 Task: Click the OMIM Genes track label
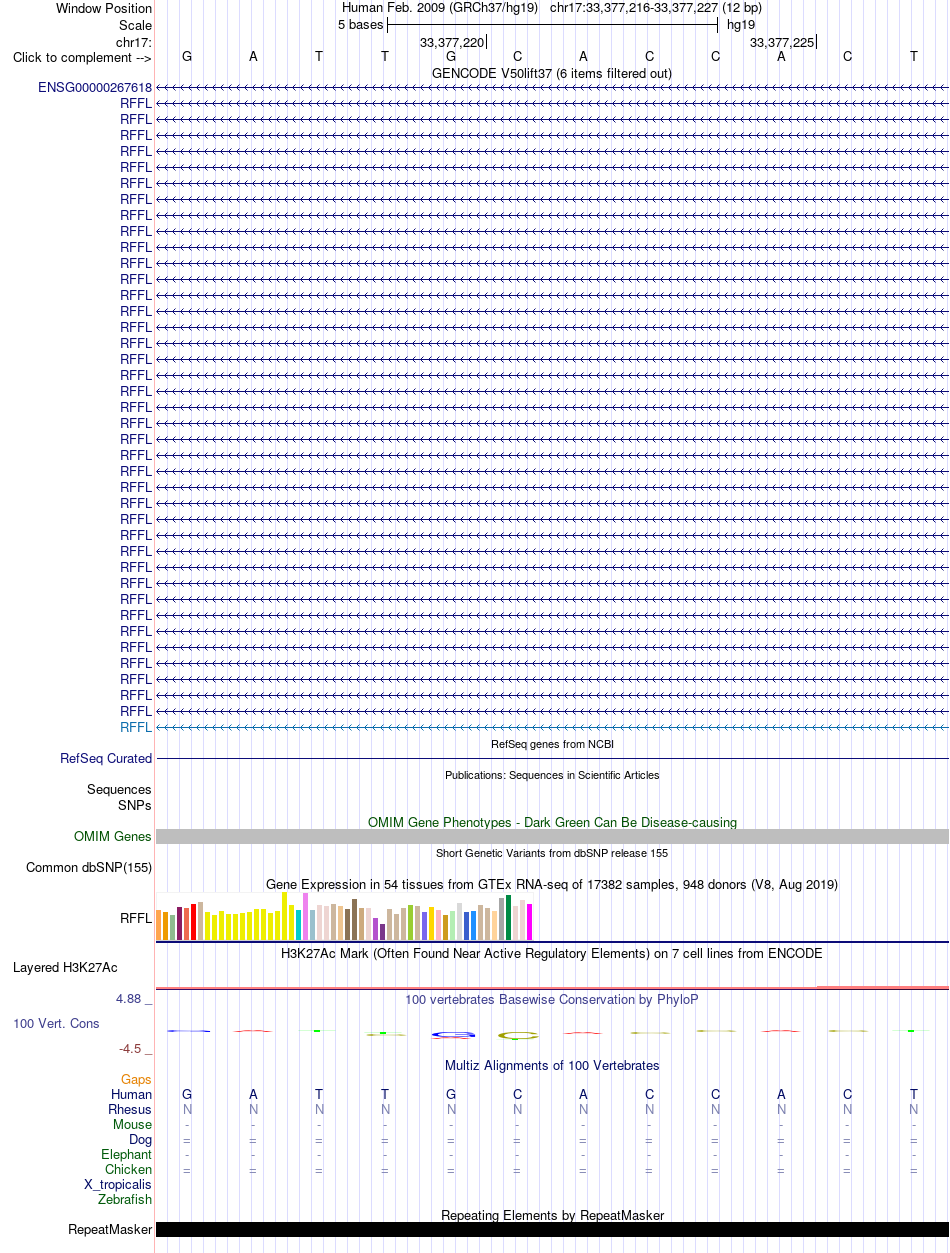coord(113,837)
